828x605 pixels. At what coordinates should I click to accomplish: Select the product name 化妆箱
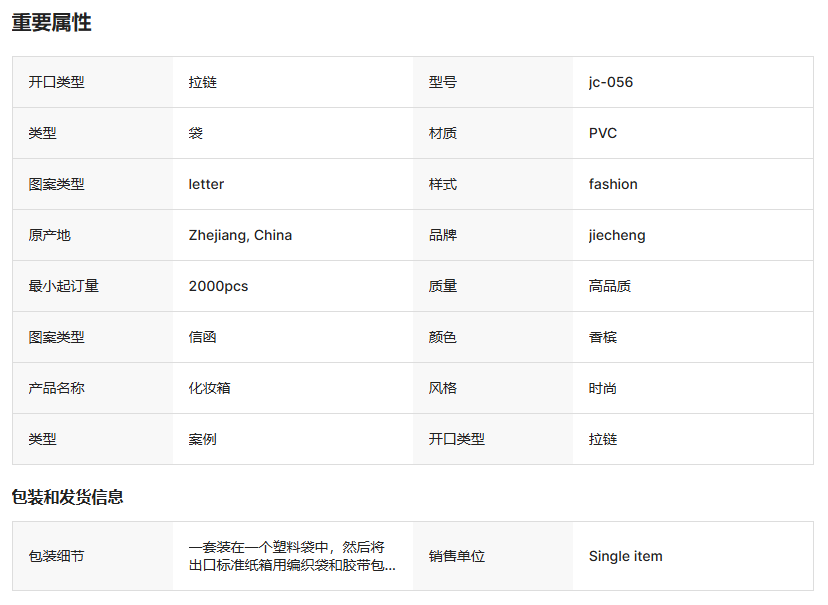click(209, 388)
